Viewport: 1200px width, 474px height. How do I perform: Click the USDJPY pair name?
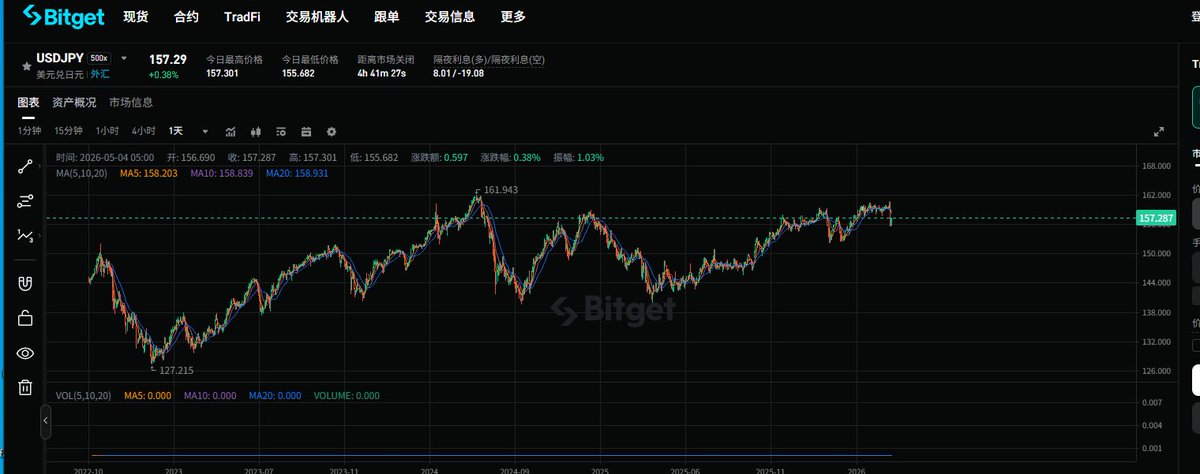coord(60,58)
